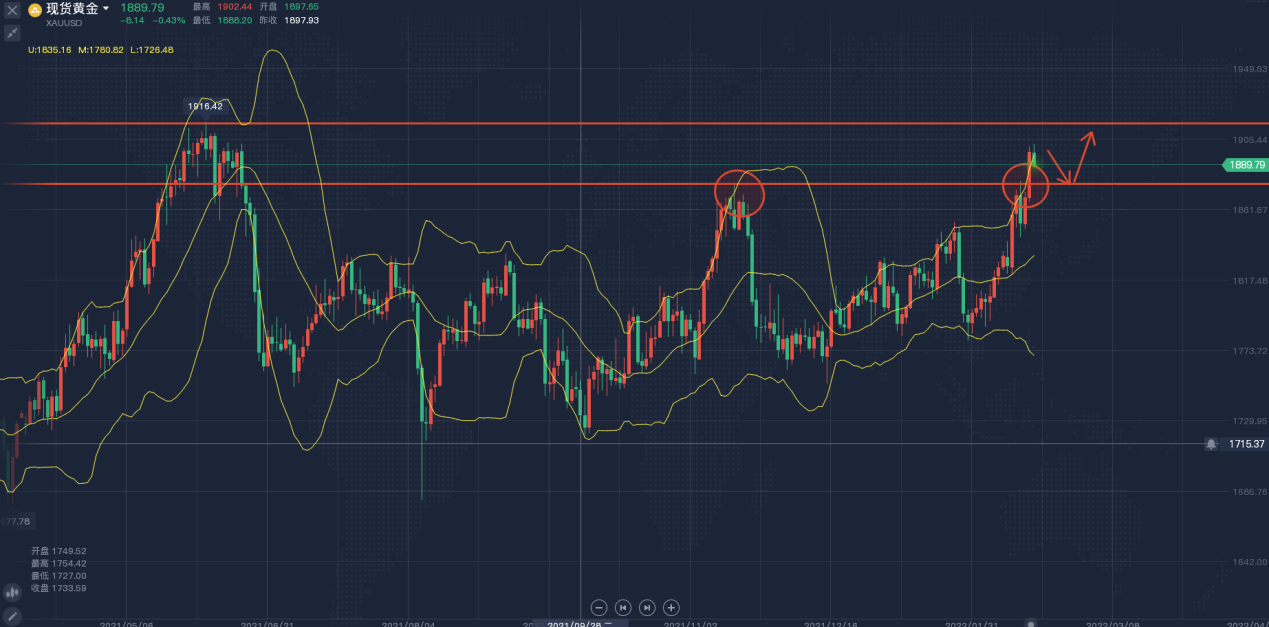Zoom out chart with minus button
The width and height of the screenshot is (1269, 627).
(x=599, y=607)
